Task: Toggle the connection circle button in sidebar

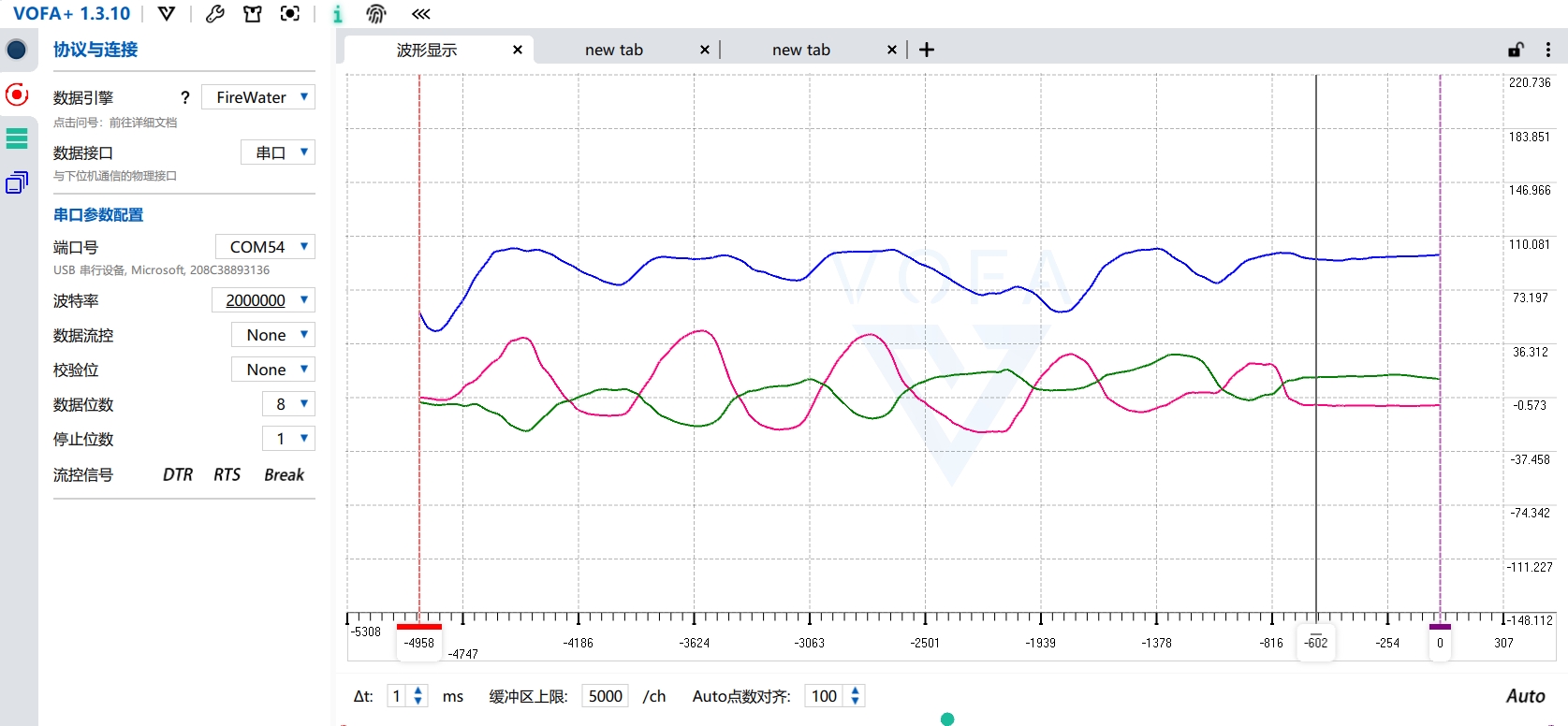Action: coord(17,50)
